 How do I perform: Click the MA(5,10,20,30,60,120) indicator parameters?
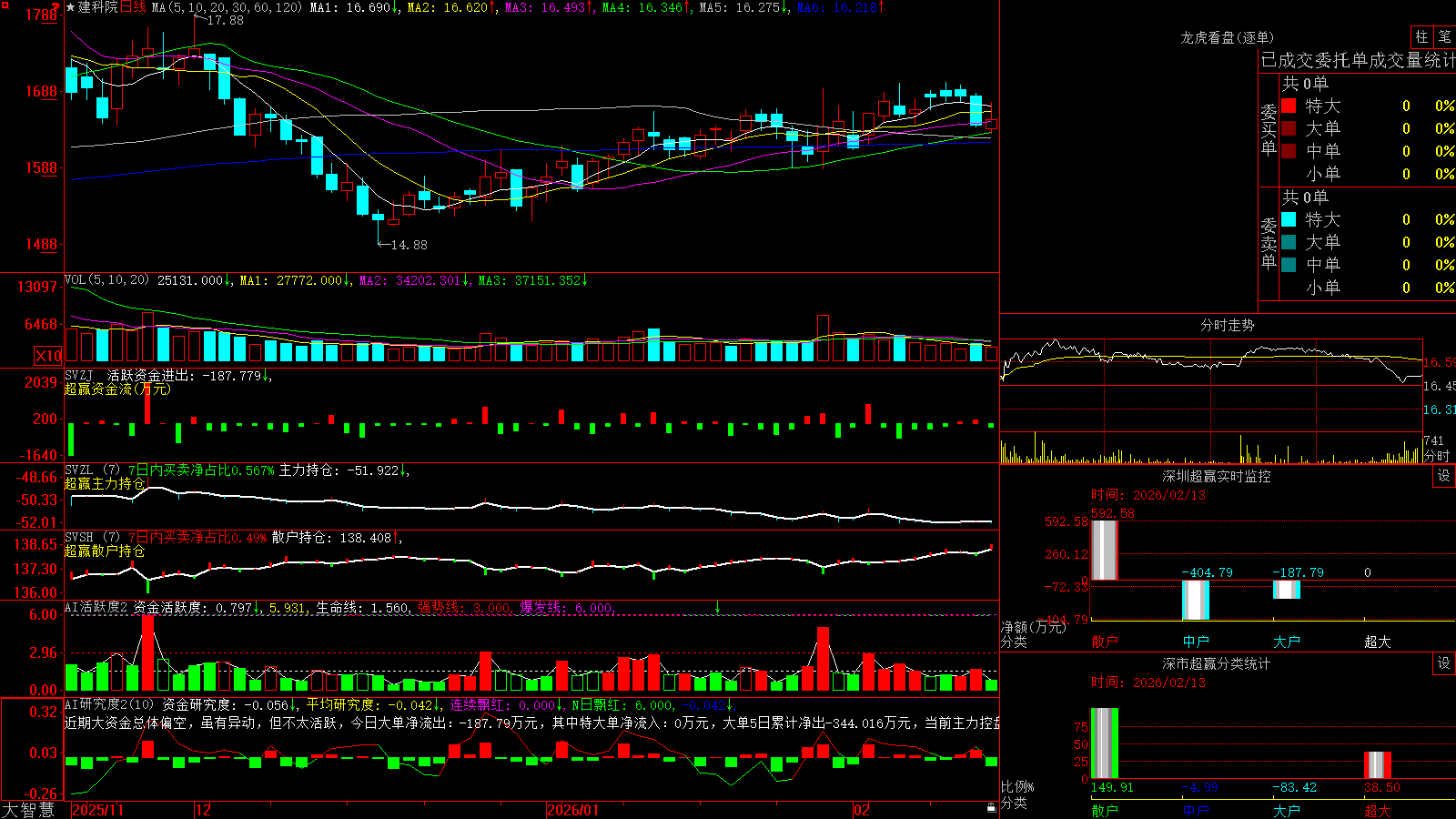tap(227, 7)
